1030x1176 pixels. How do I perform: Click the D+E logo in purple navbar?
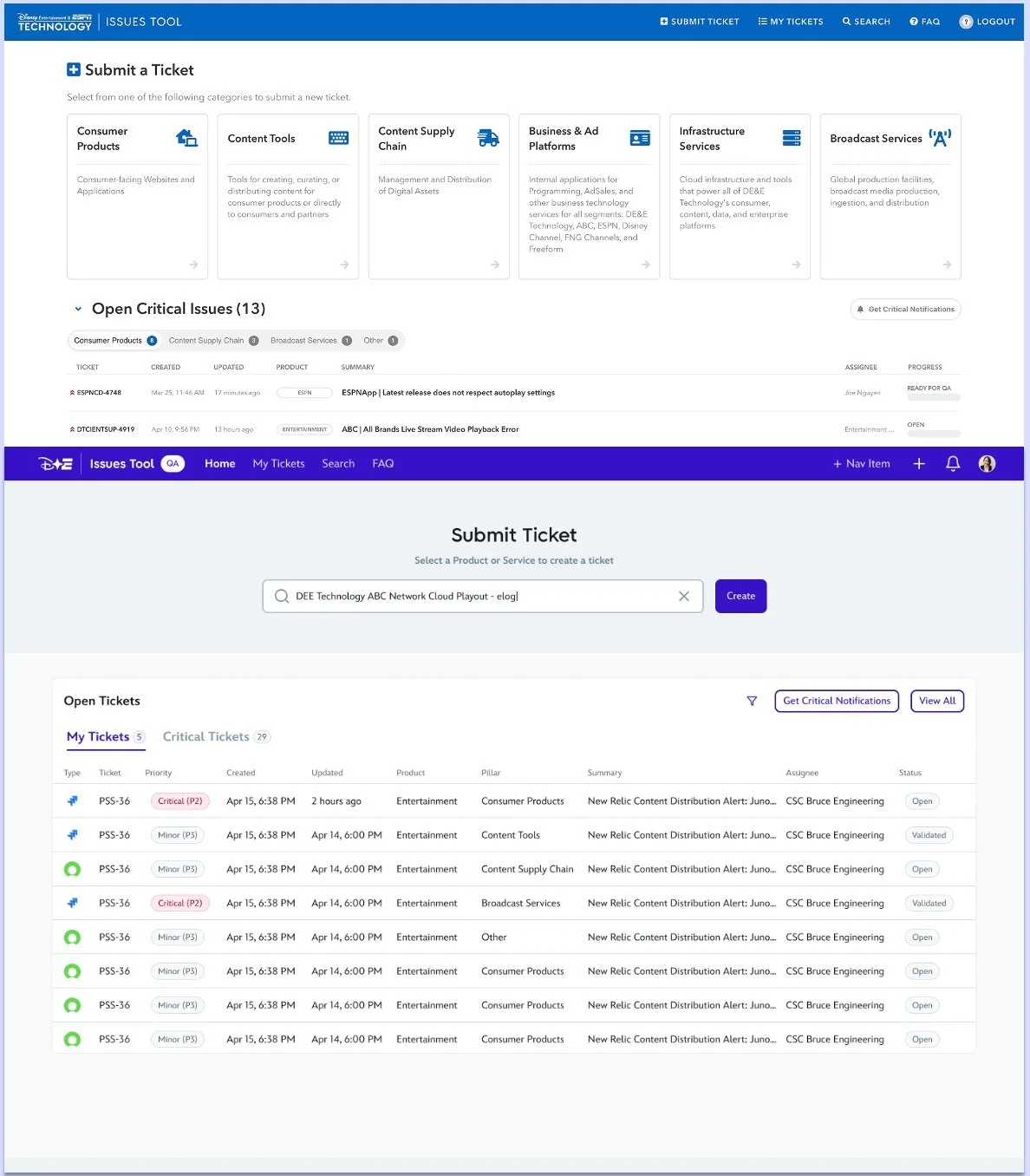(55, 464)
